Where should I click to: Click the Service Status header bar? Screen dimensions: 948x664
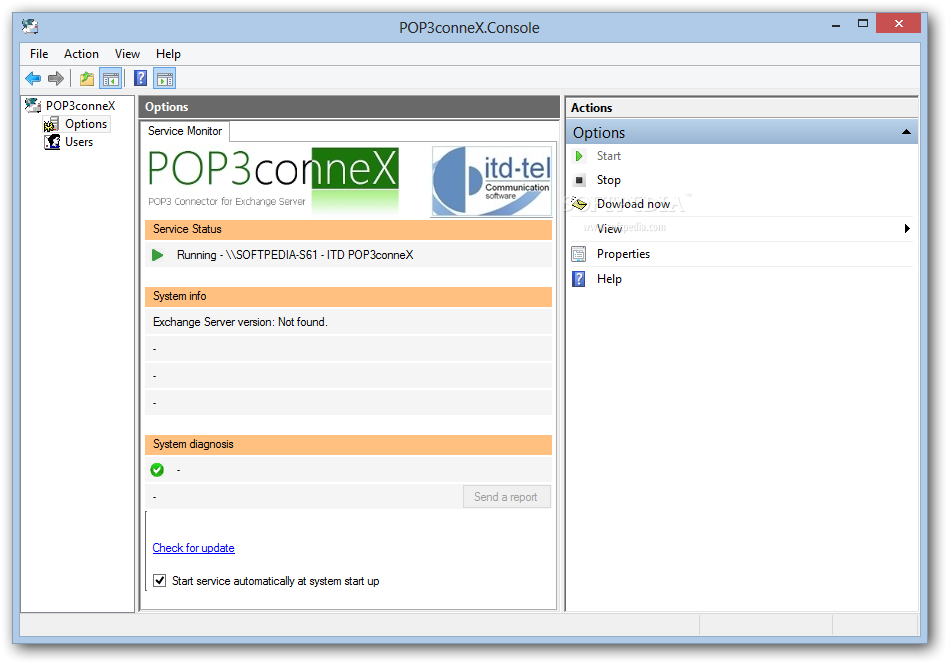(x=348, y=229)
